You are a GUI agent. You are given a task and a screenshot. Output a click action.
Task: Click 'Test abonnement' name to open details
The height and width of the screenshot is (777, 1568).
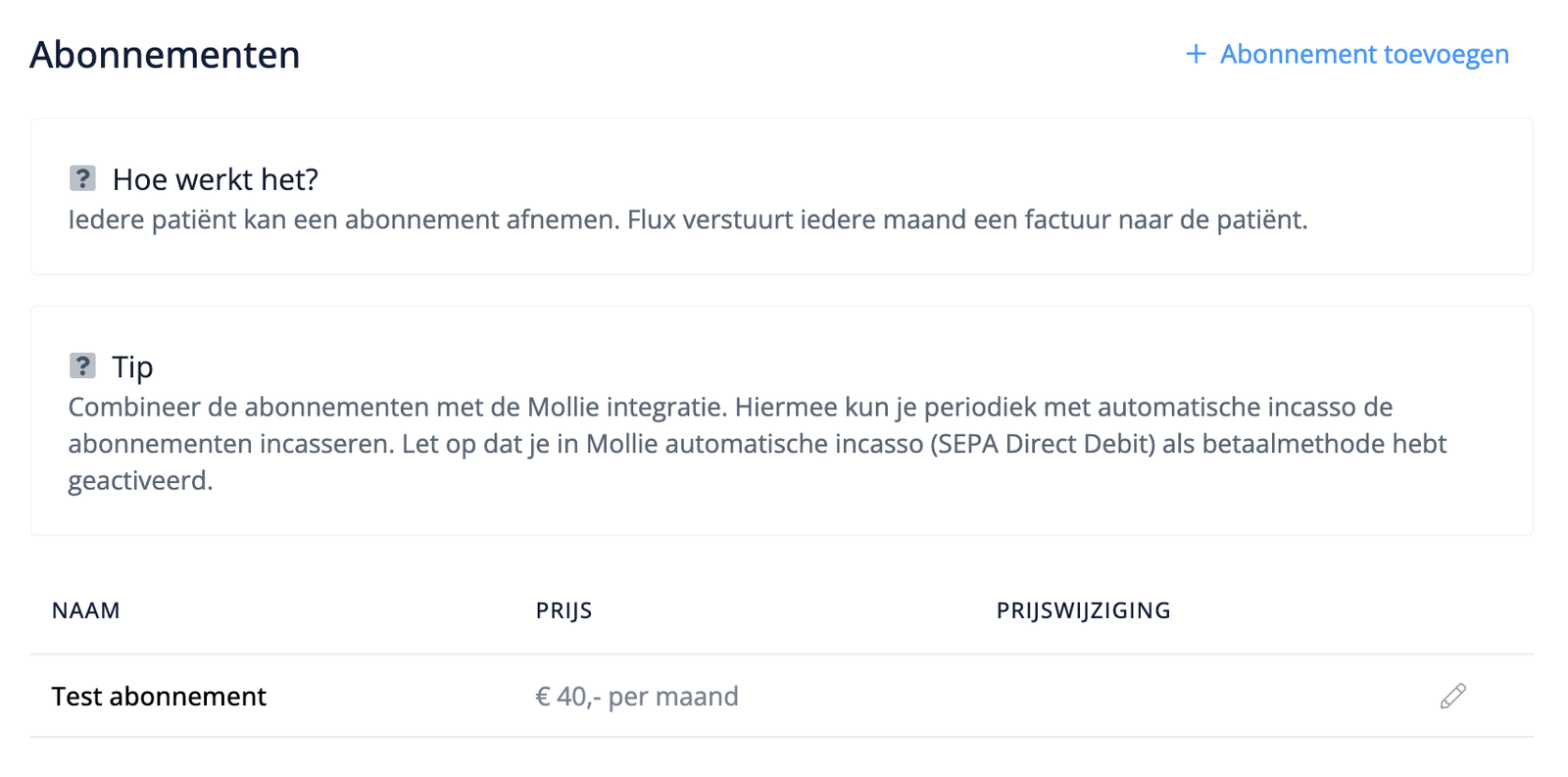158,696
